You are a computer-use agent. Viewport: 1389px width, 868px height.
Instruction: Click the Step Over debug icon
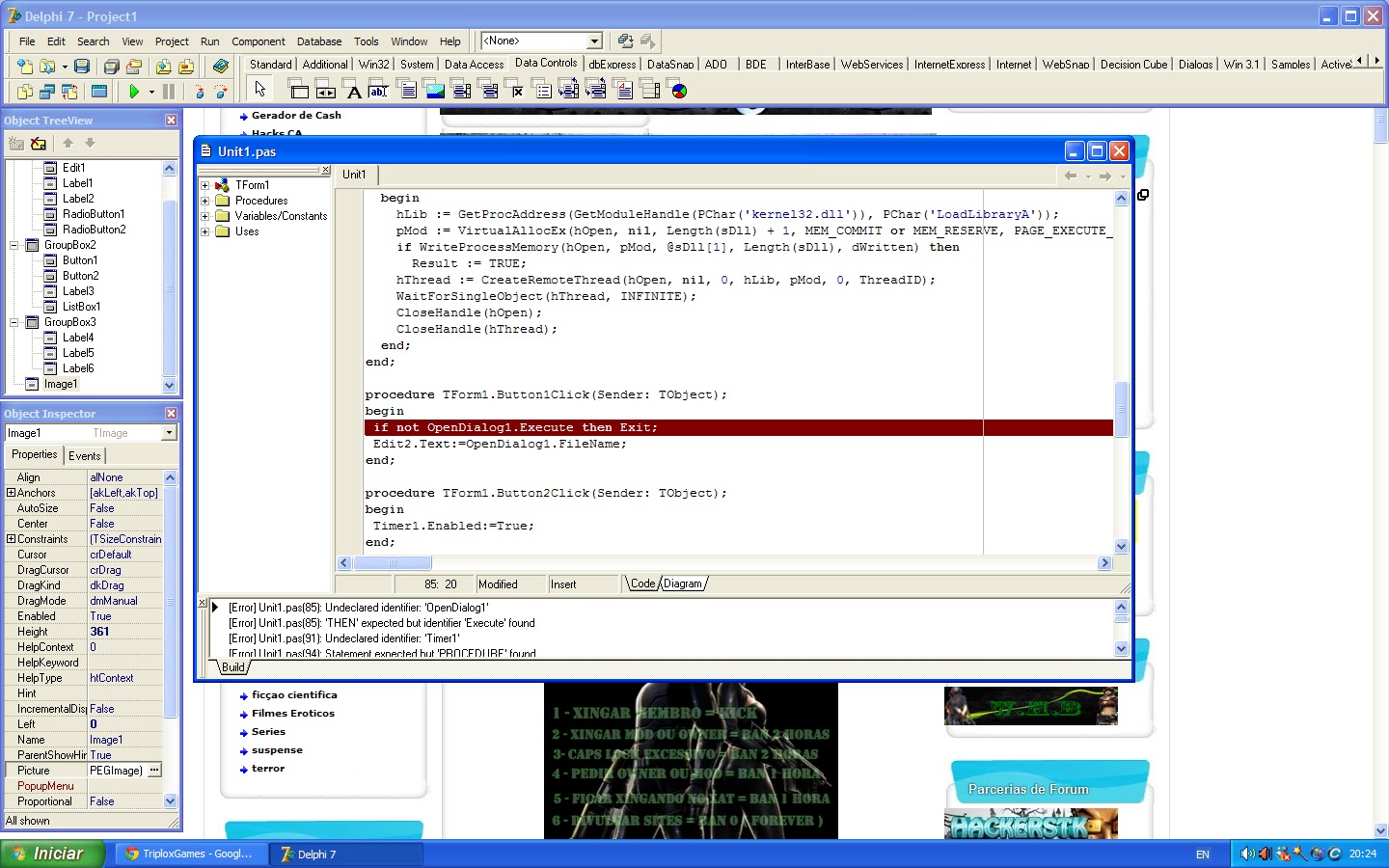click(x=221, y=92)
